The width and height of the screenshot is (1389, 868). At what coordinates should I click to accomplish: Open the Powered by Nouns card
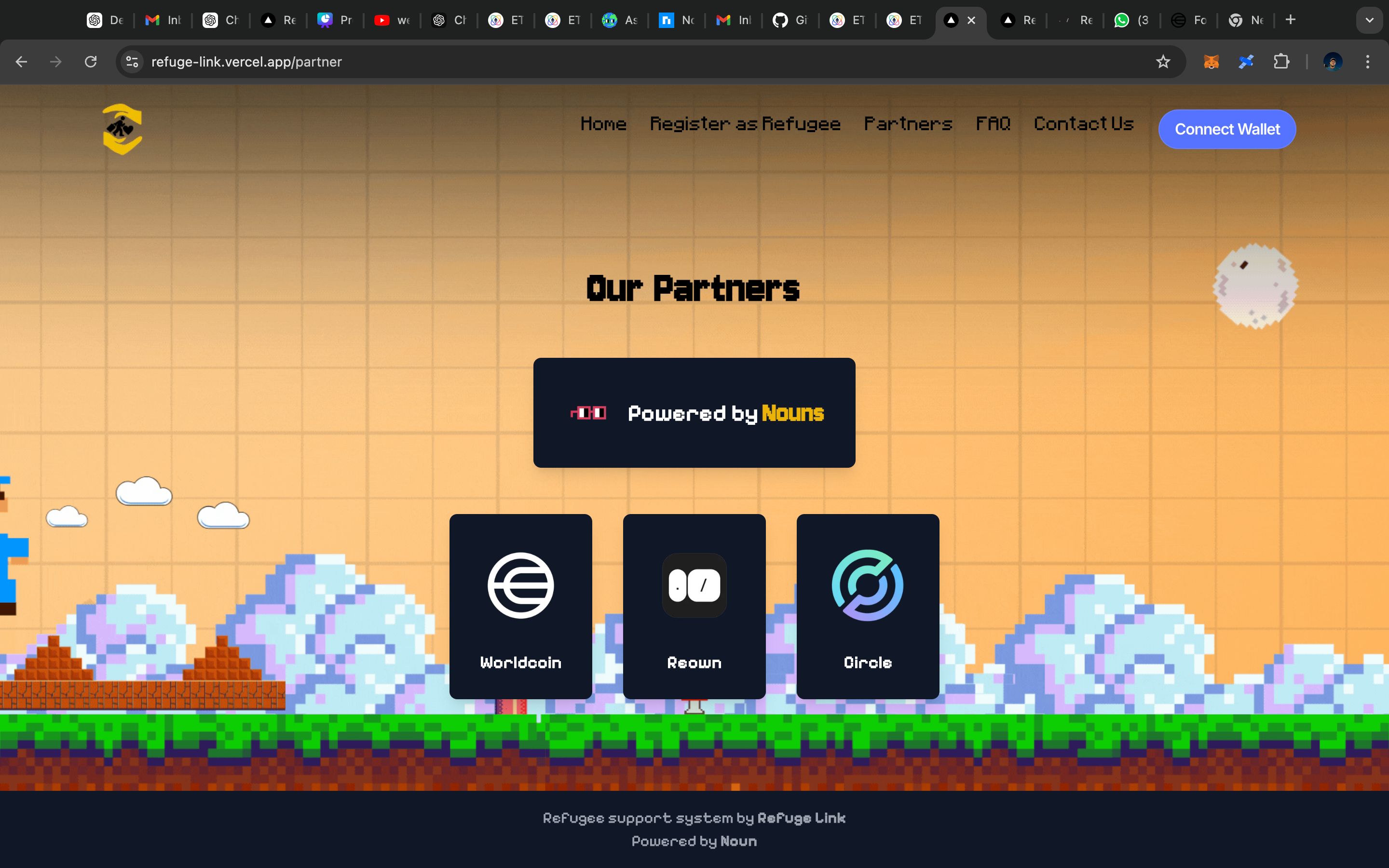point(694,413)
